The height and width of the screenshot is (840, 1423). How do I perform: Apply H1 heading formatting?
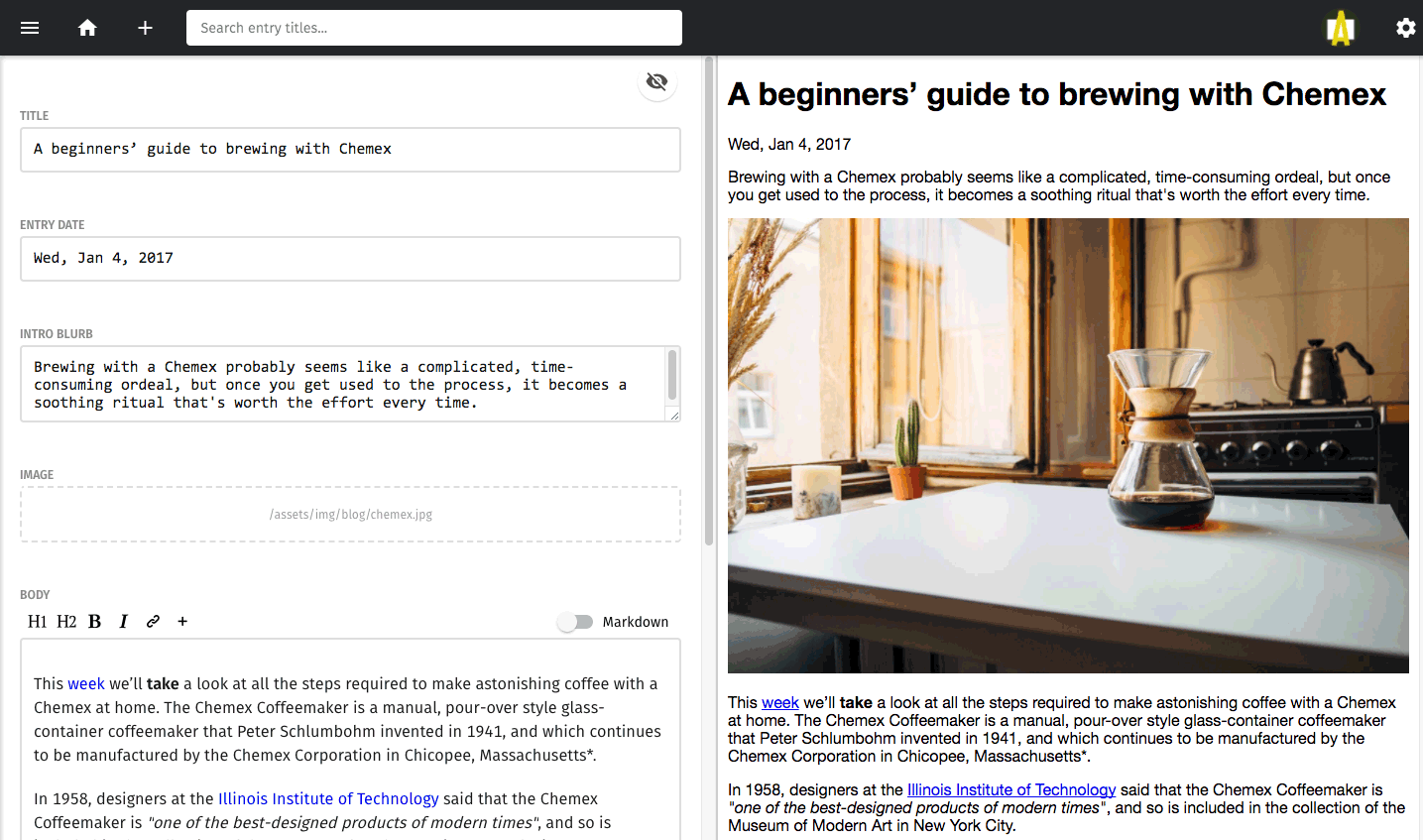point(38,622)
